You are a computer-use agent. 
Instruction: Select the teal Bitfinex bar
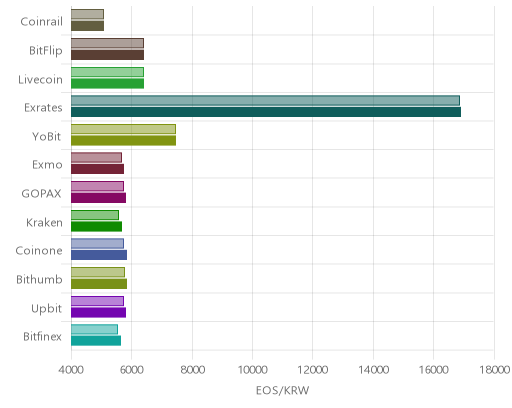click(x=96, y=341)
